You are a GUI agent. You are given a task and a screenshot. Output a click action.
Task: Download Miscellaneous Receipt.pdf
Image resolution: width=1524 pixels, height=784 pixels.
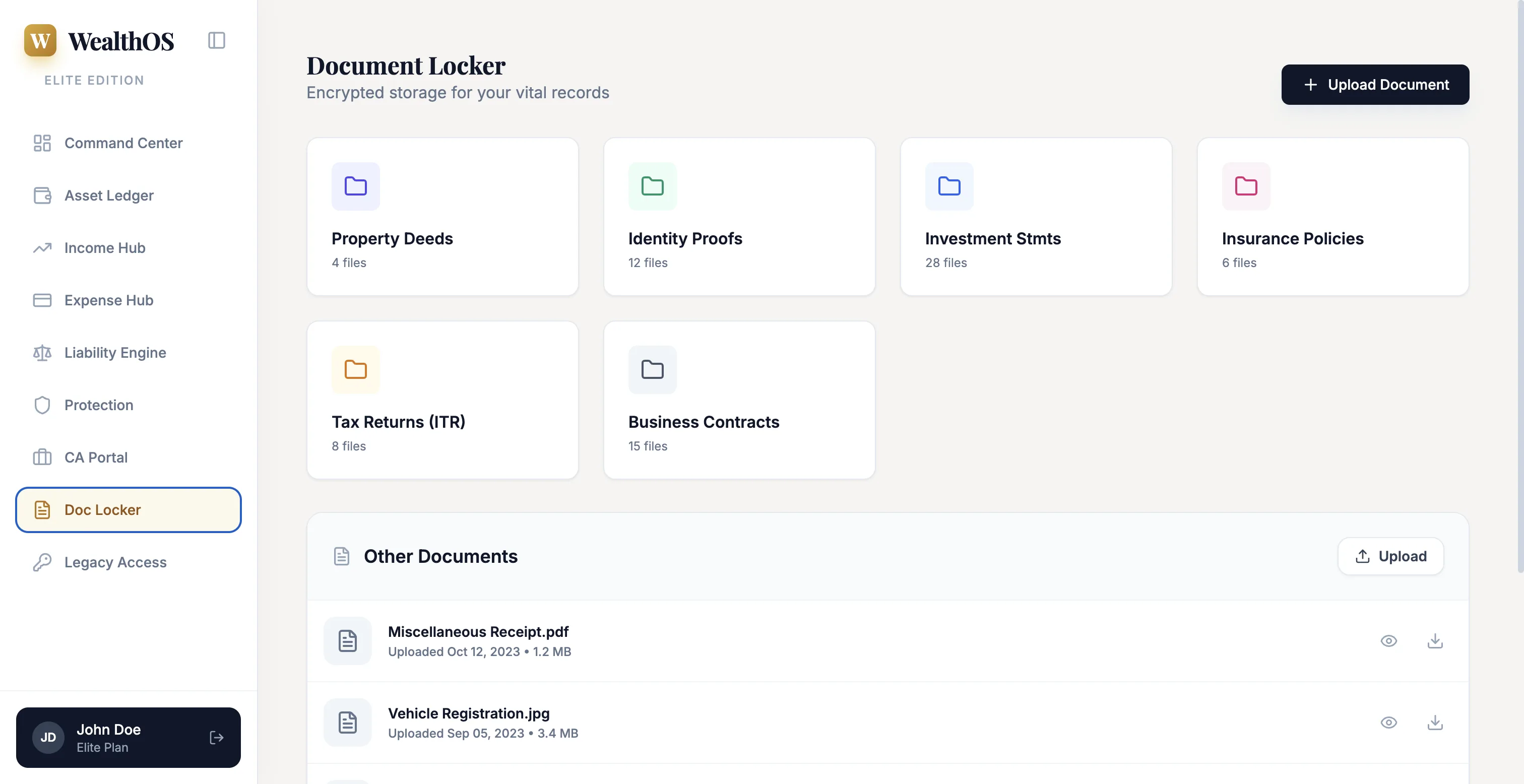[x=1435, y=641]
